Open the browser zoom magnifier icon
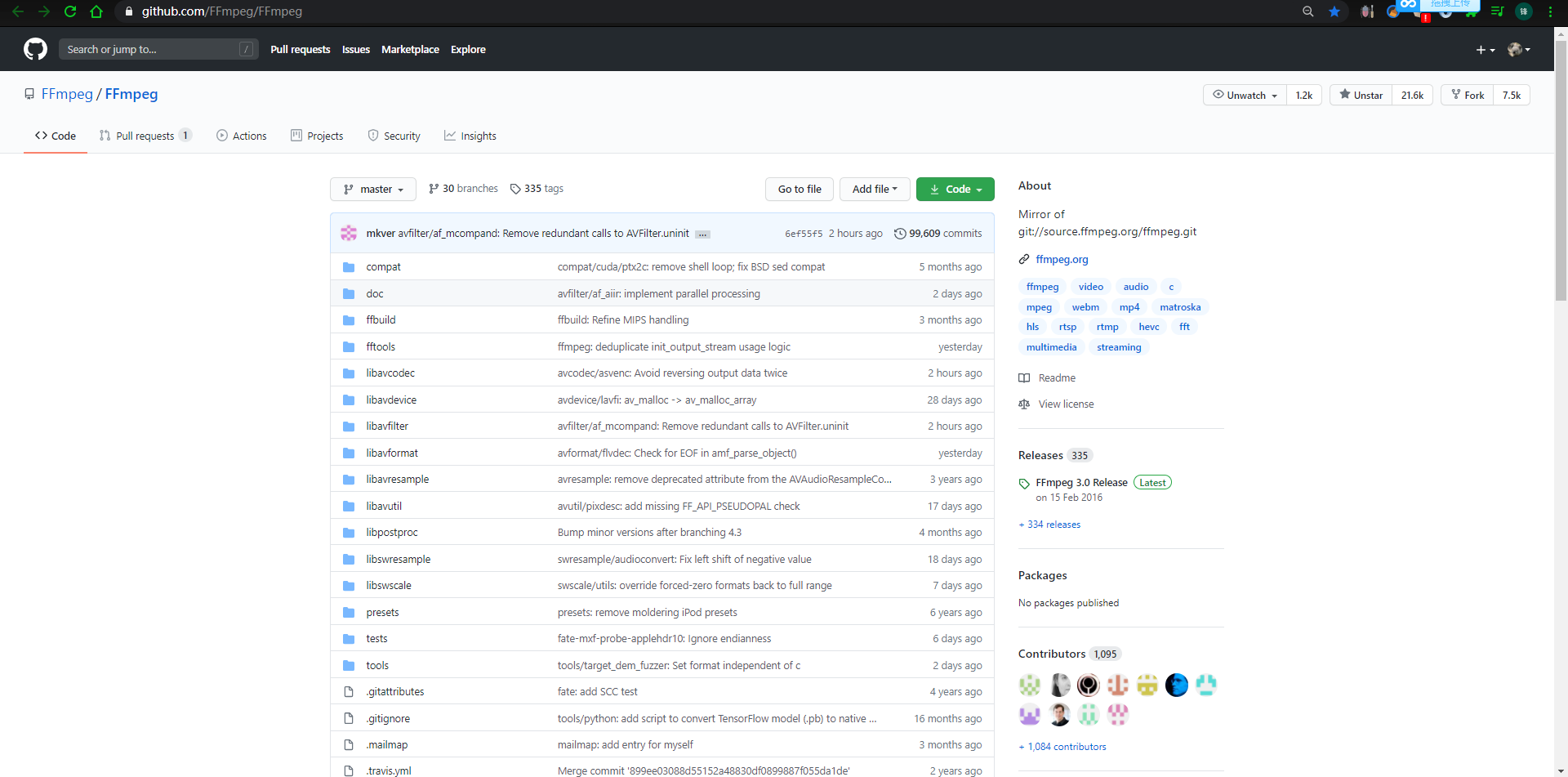This screenshot has width=1568, height=777. click(1308, 11)
